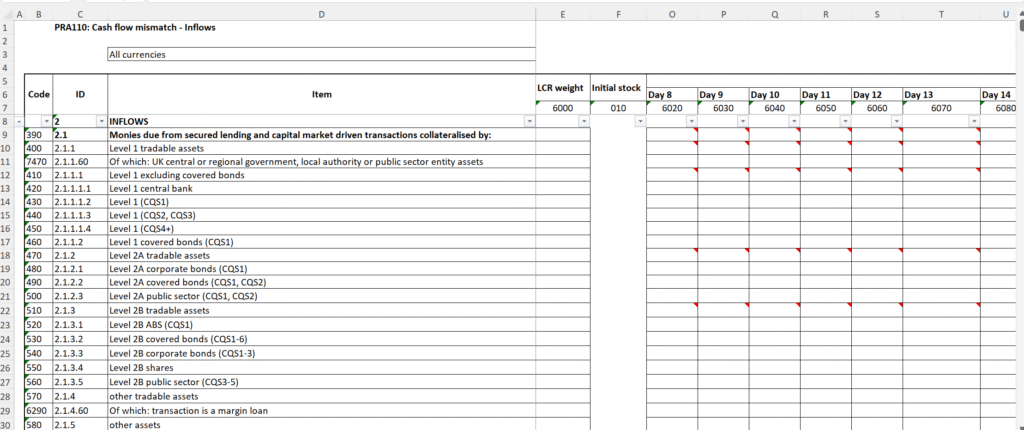Click the 'Initial stock' heading cell
The width and height of the screenshot is (1024, 430).
click(618, 88)
